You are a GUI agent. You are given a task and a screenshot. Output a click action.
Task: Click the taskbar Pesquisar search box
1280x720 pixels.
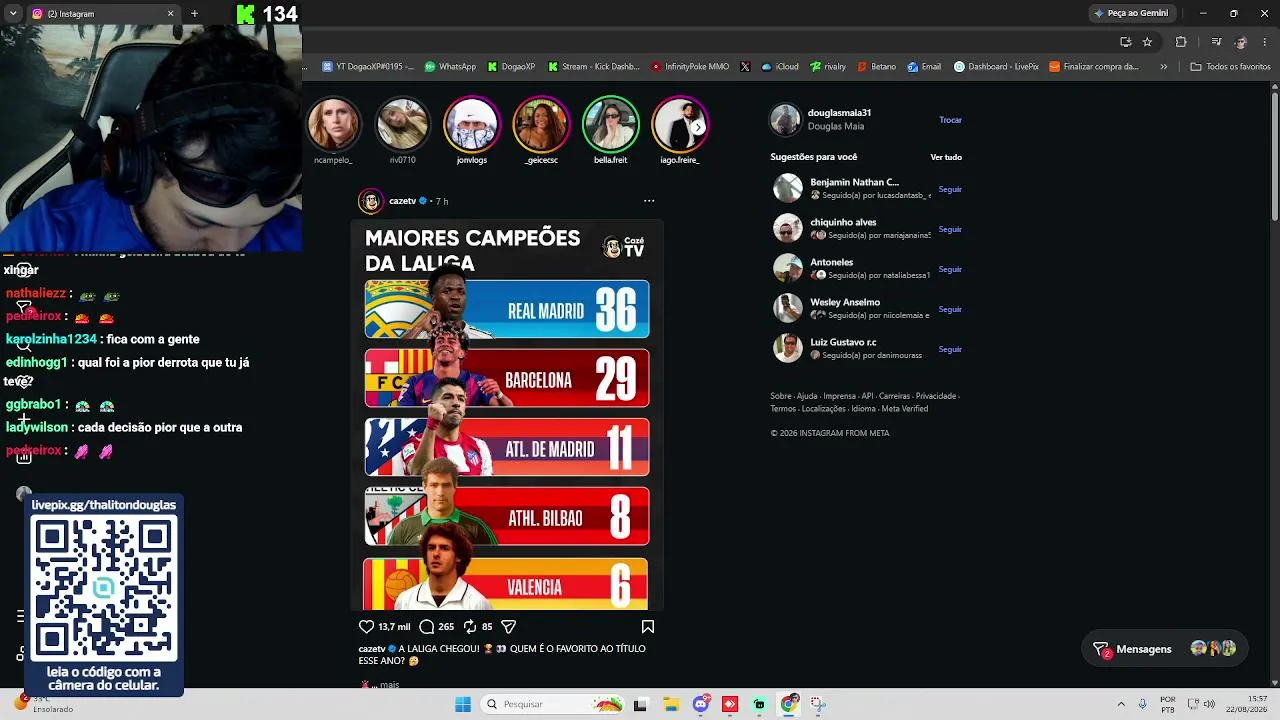tap(553, 704)
